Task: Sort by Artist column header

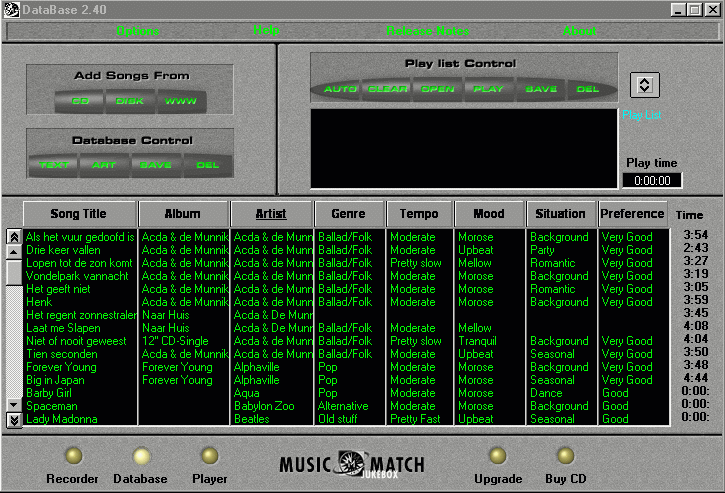Action: tap(271, 214)
